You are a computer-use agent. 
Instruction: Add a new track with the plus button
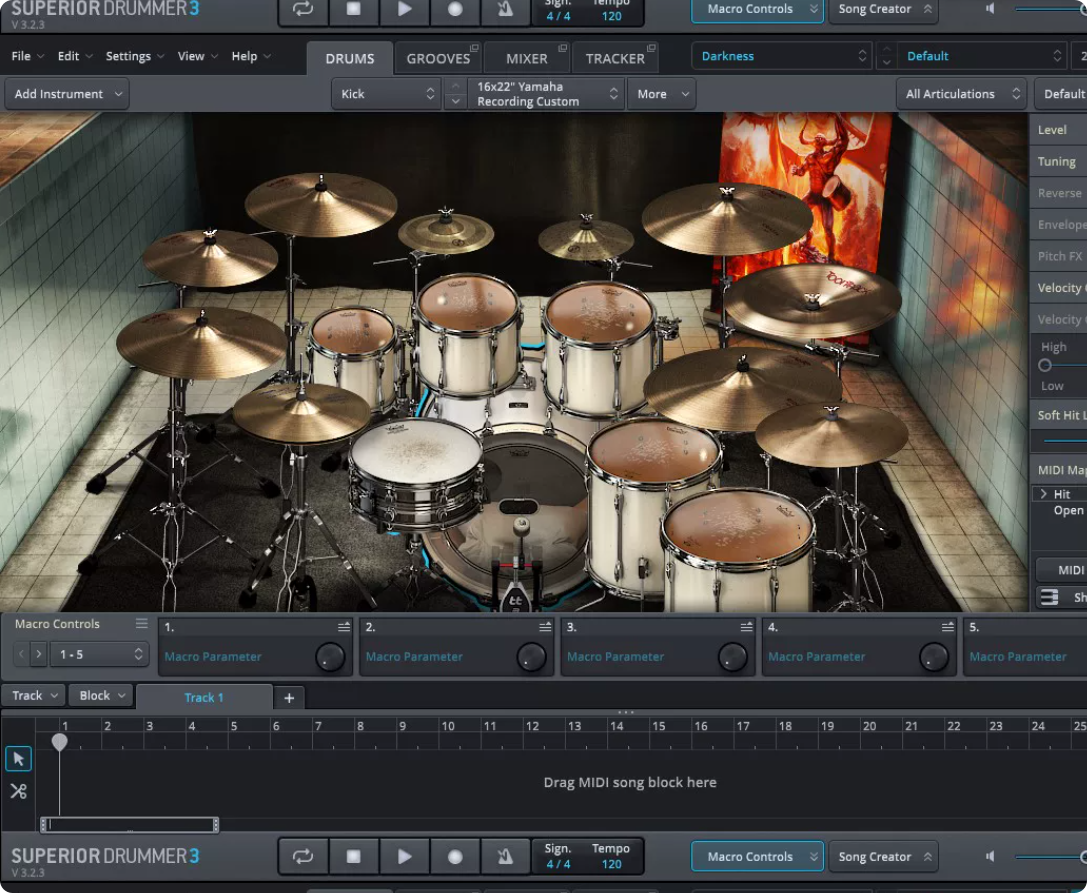click(289, 698)
